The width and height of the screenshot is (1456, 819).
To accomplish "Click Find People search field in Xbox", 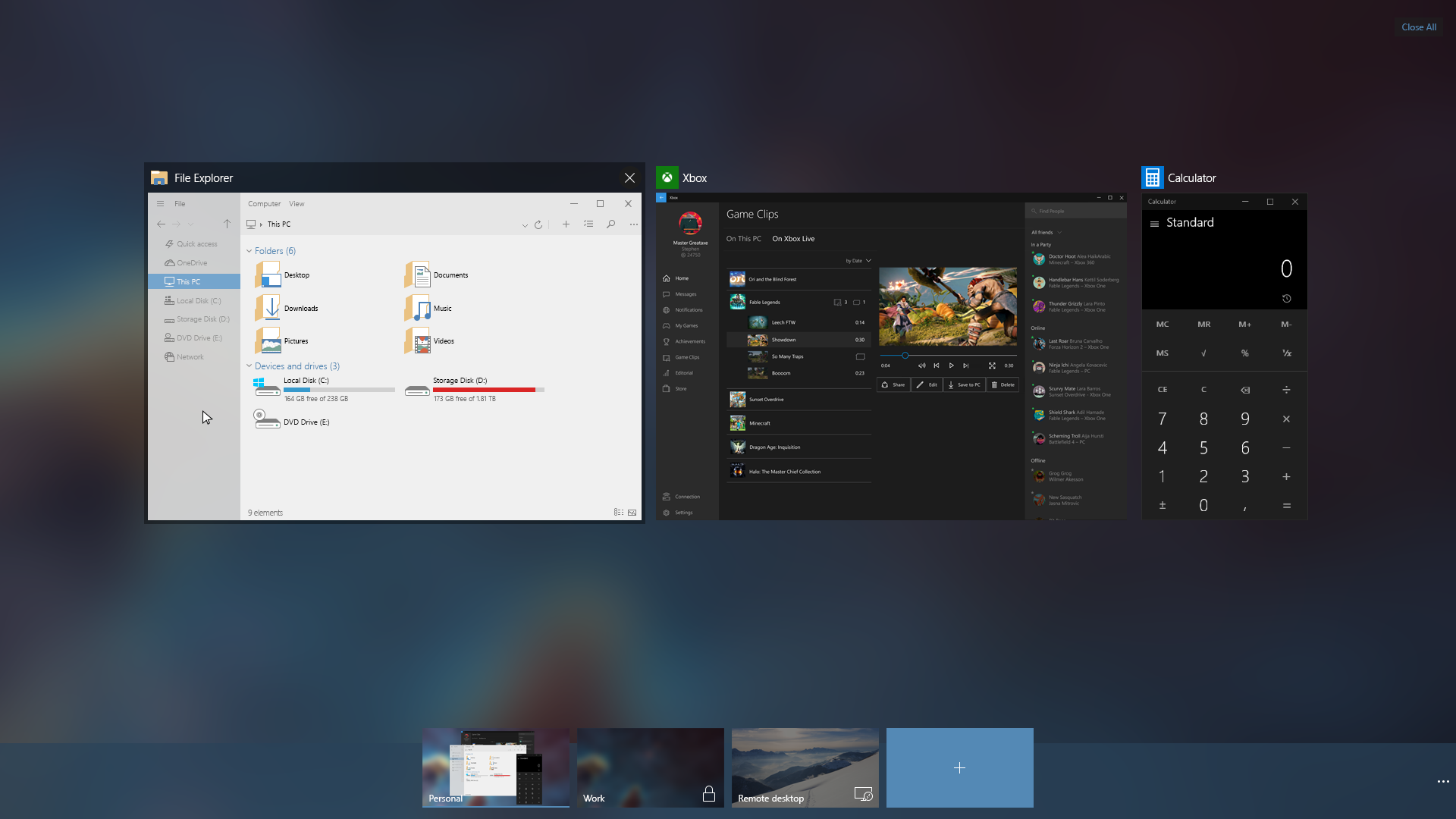I will [1075, 211].
